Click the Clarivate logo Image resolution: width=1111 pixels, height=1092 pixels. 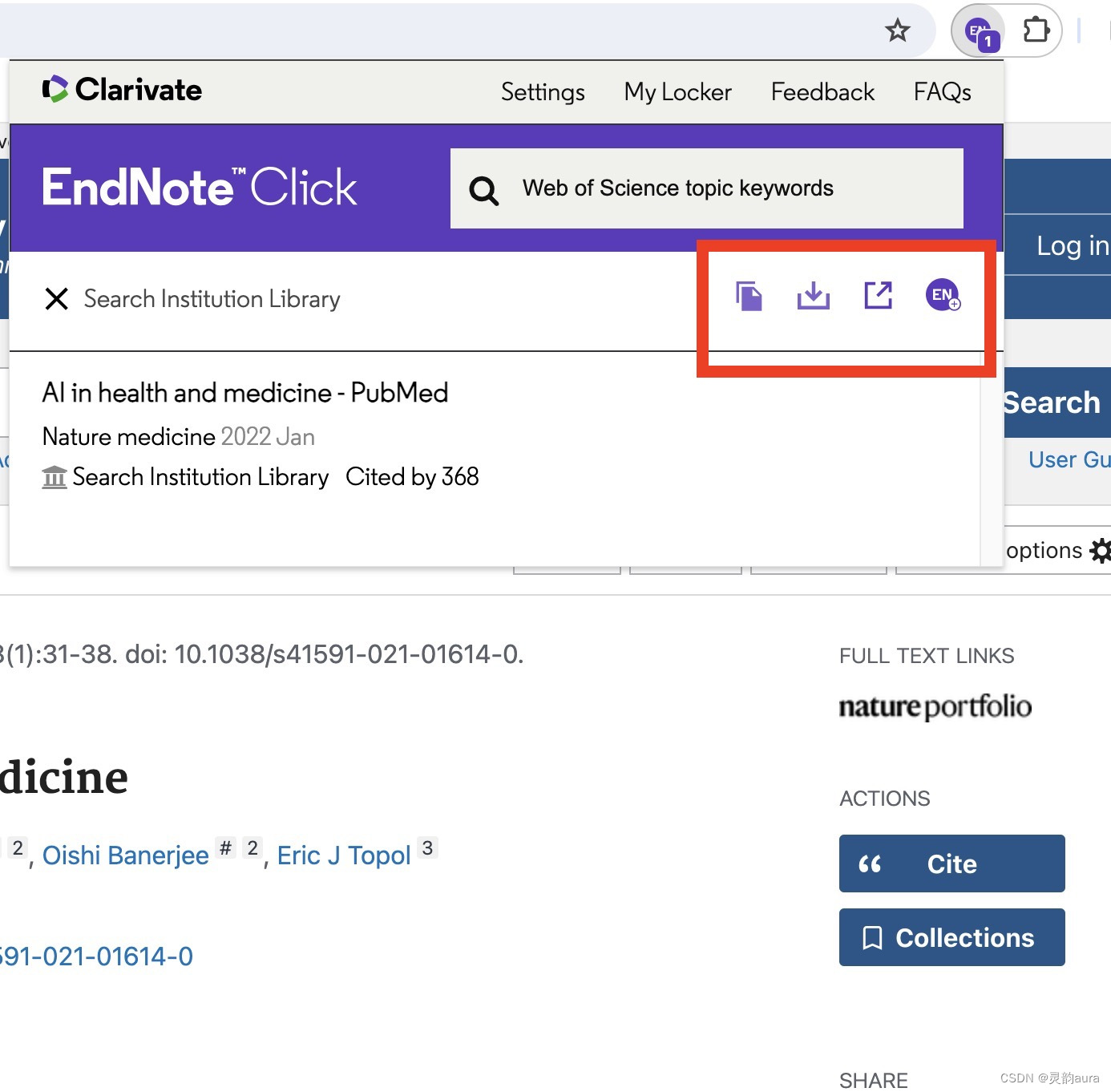pos(122,90)
